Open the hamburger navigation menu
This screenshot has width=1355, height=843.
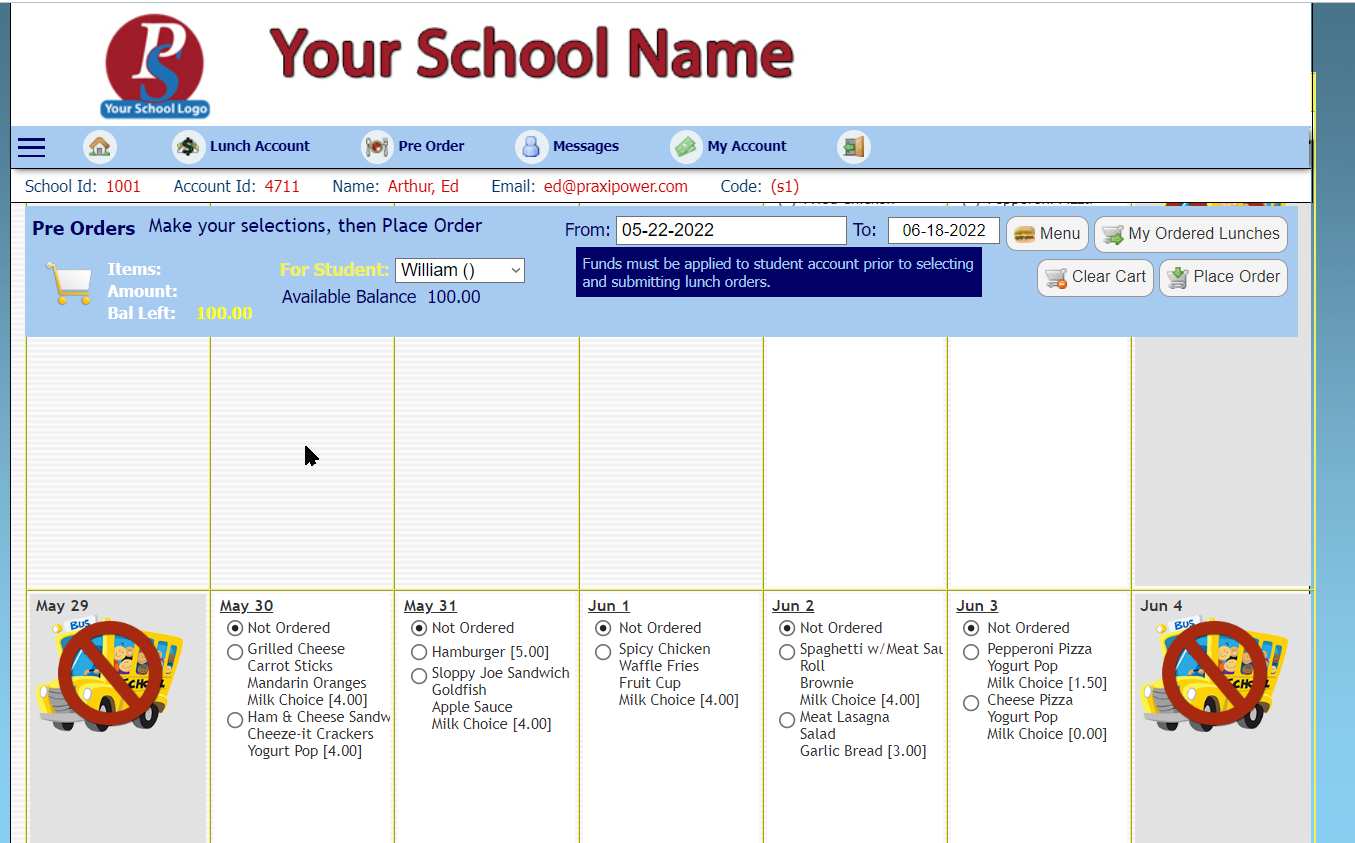tap(32, 147)
